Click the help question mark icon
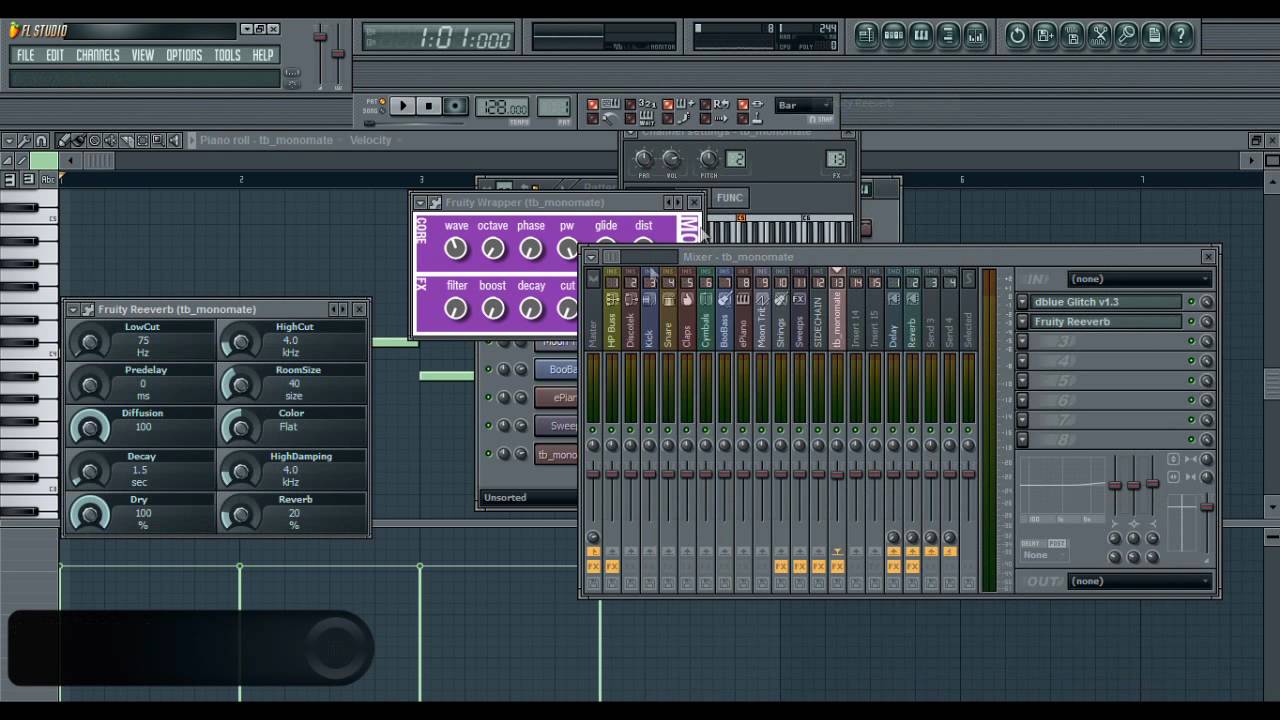The image size is (1280, 720). pyautogui.click(x=1180, y=35)
